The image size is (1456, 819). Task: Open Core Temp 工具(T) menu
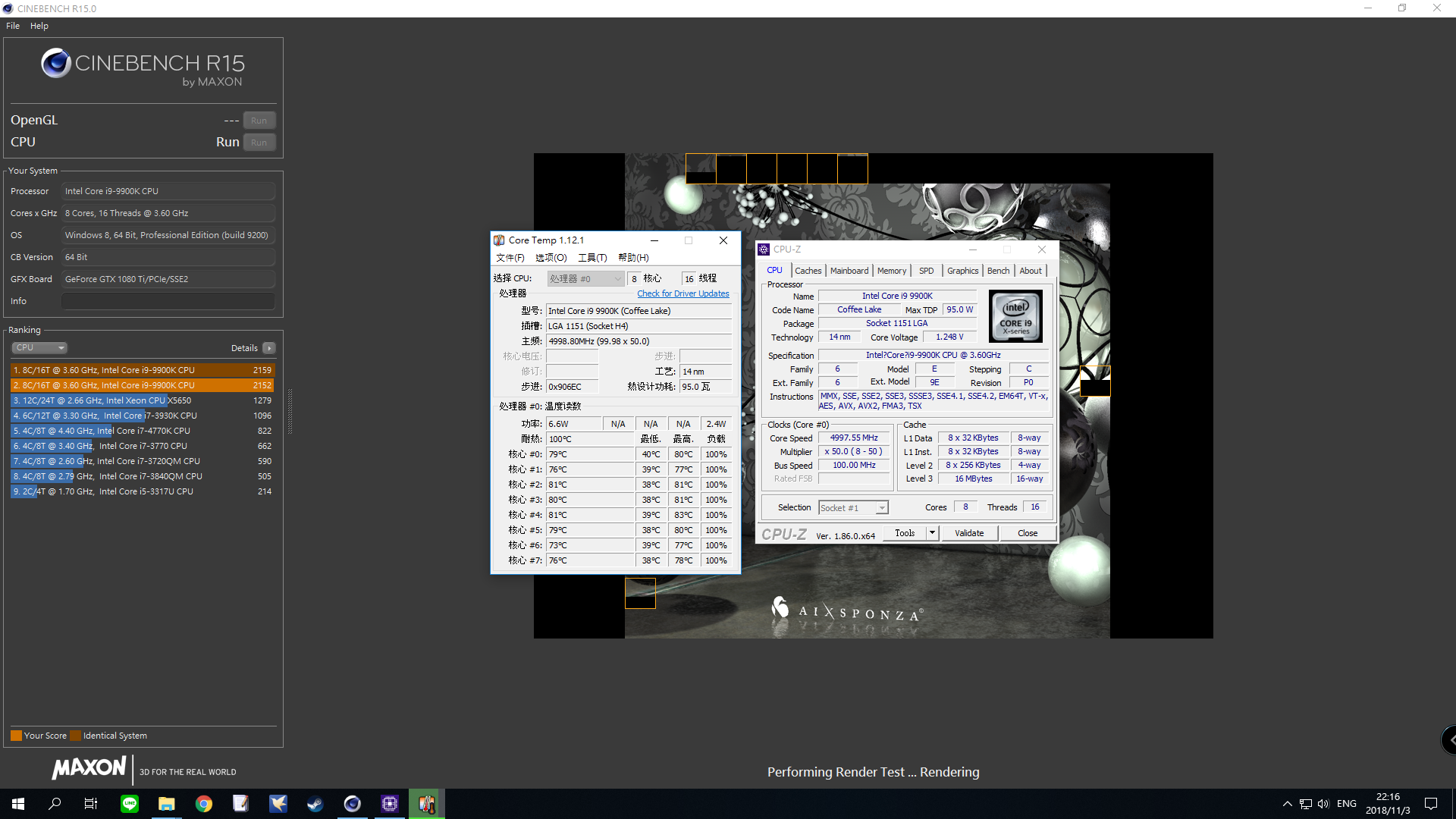[x=592, y=258]
